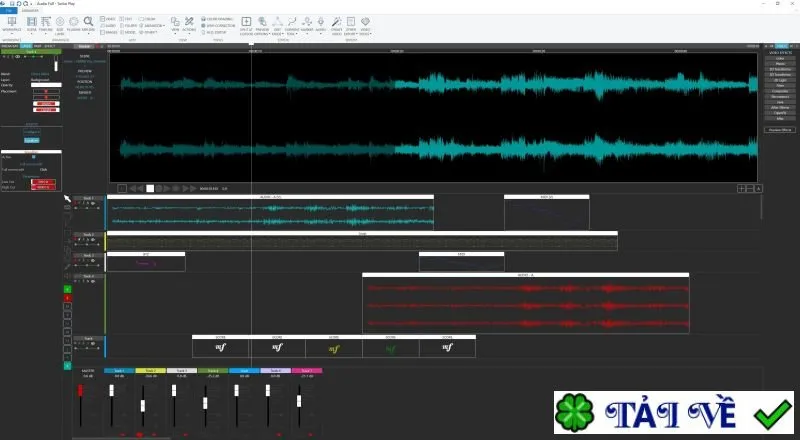Click the Tải Về download banner
This screenshot has width=800, height=440.
[673, 412]
